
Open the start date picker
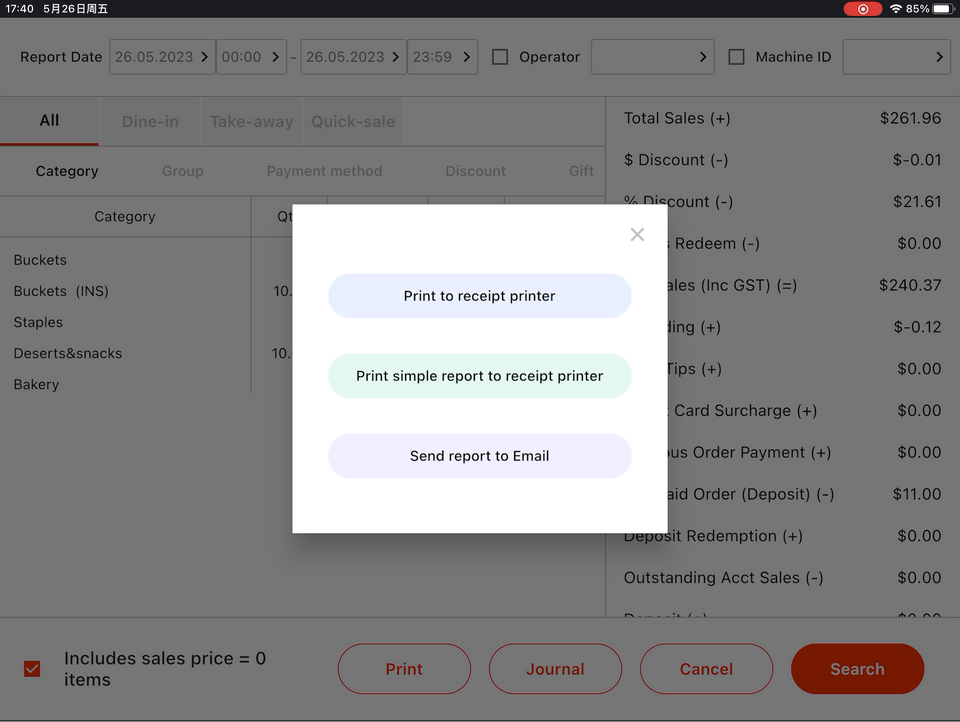161,57
